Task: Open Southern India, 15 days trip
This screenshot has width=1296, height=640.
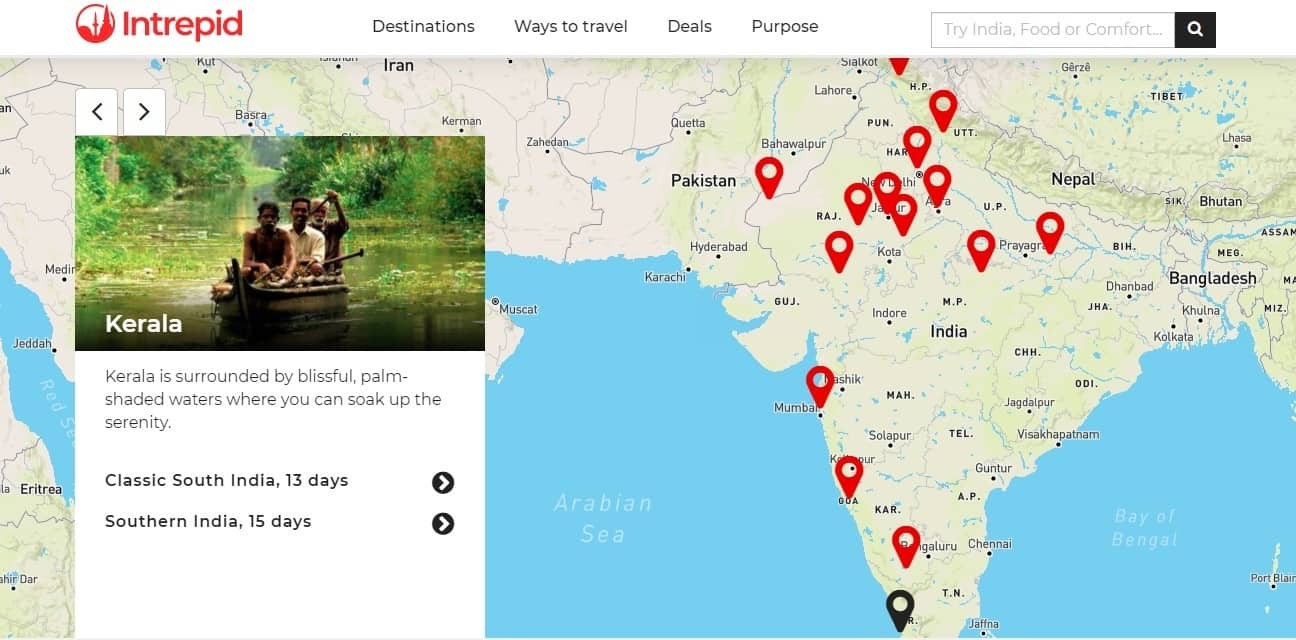Action: tap(208, 522)
